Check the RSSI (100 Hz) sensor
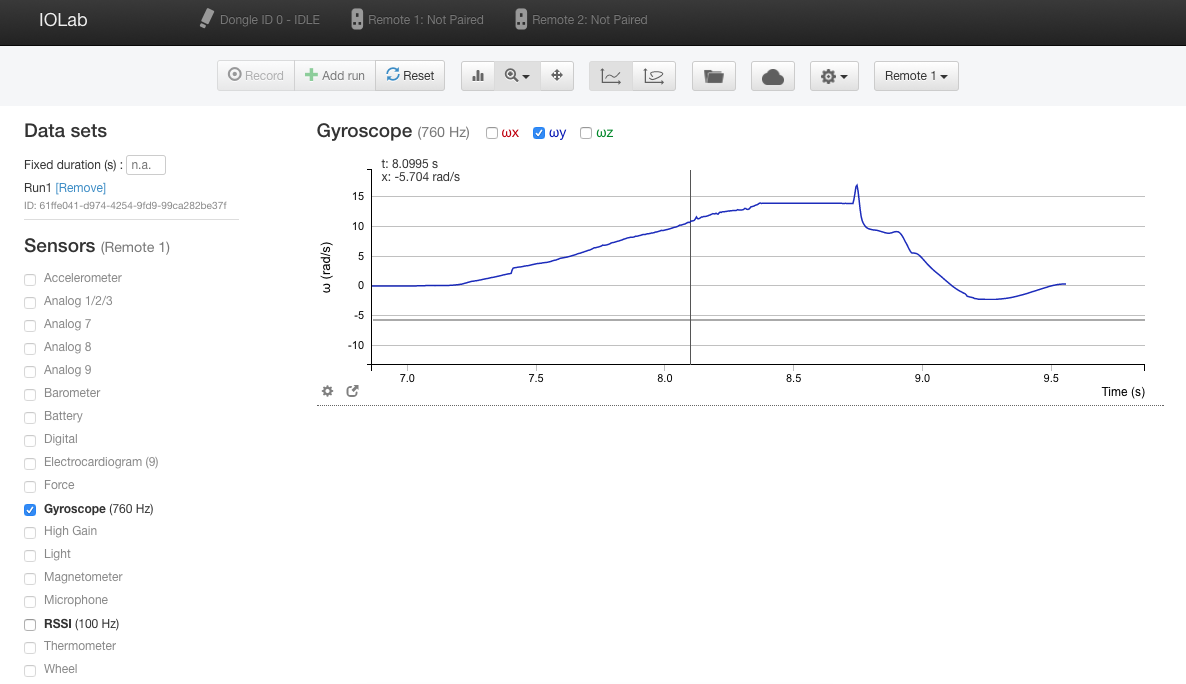This screenshot has width=1186, height=684. point(30,625)
